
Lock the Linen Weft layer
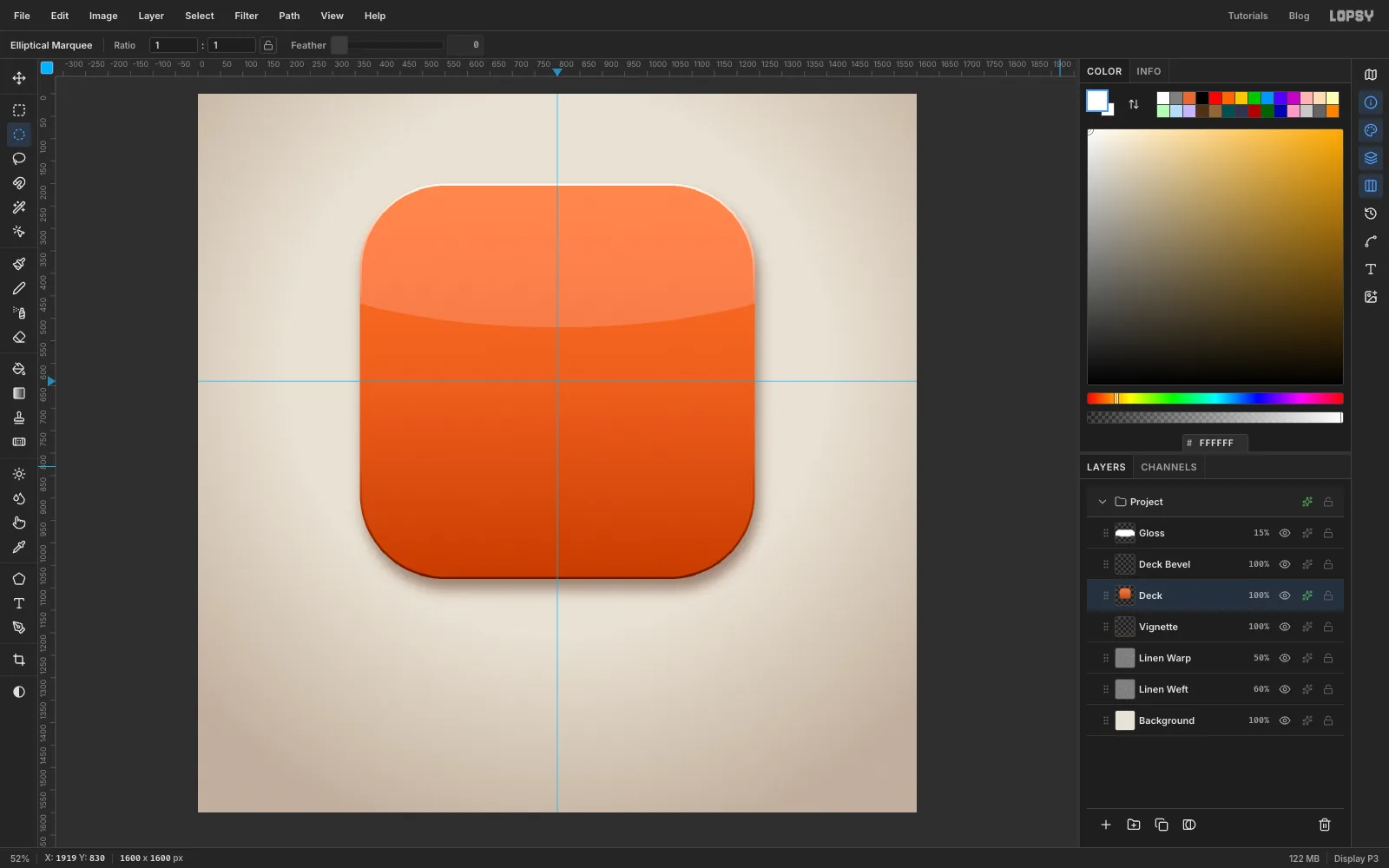[1328, 689]
